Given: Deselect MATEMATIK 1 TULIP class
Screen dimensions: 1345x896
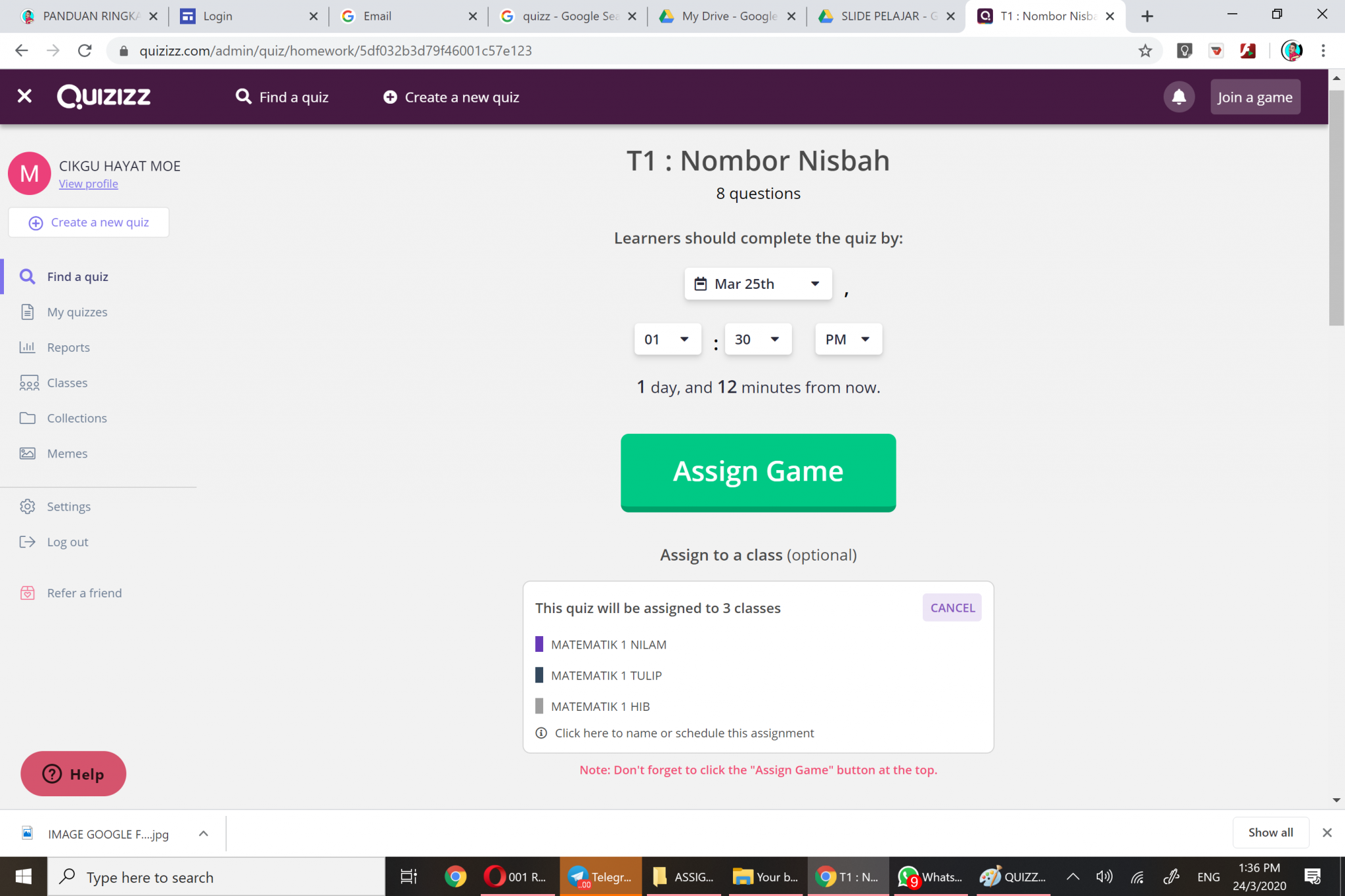Looking at the screenshot, I should coord(606,675).
